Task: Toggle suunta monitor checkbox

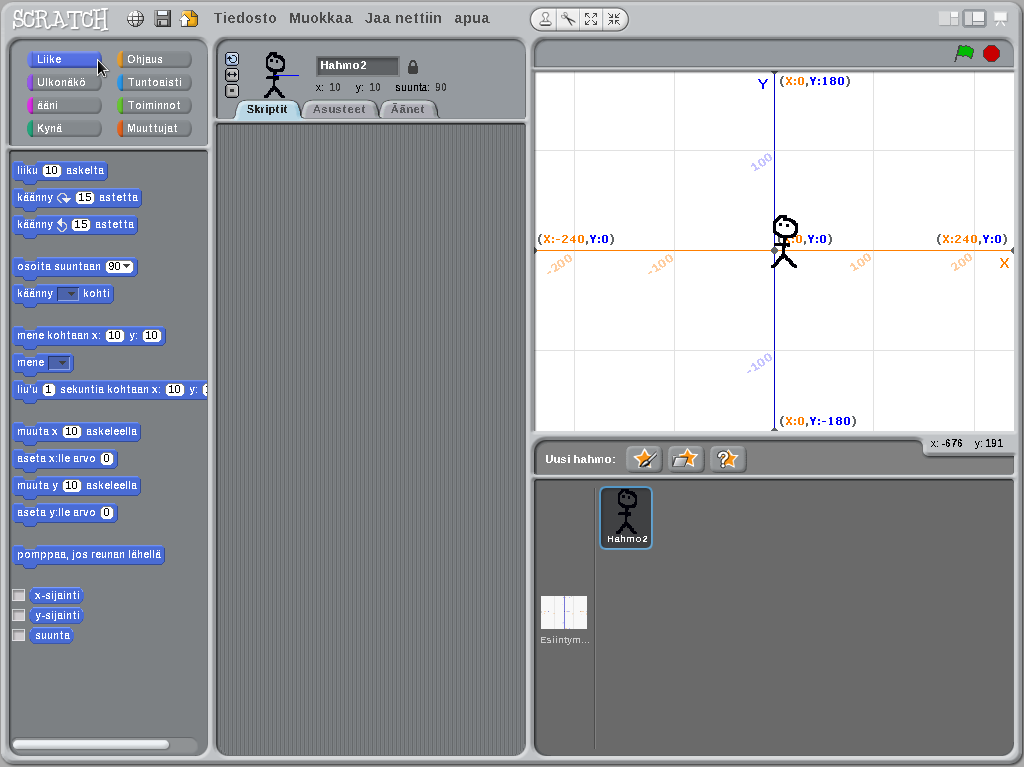Action: [19, 635]
